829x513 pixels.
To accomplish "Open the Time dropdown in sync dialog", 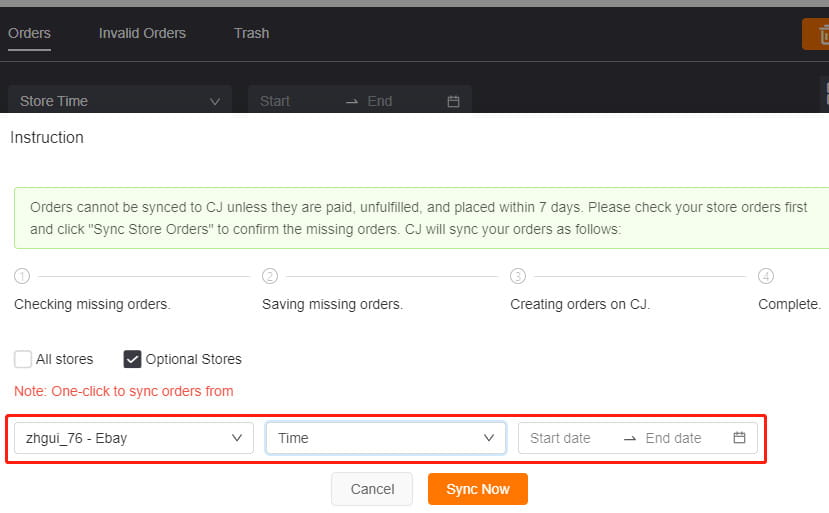I will coord(386,438).
